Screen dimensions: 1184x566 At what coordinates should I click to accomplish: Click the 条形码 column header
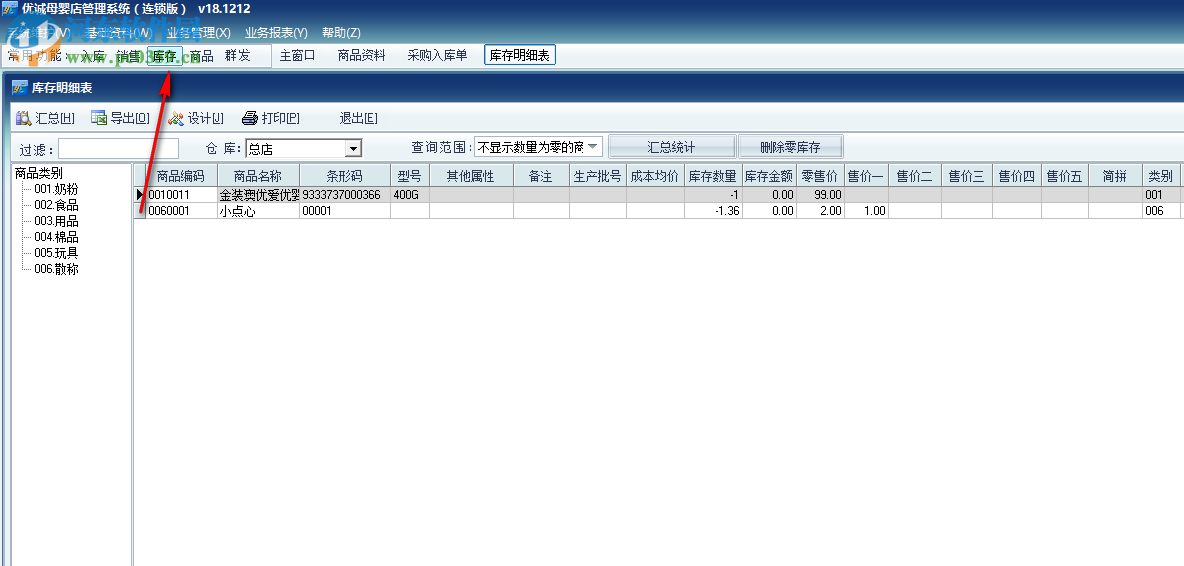(344, 176)
